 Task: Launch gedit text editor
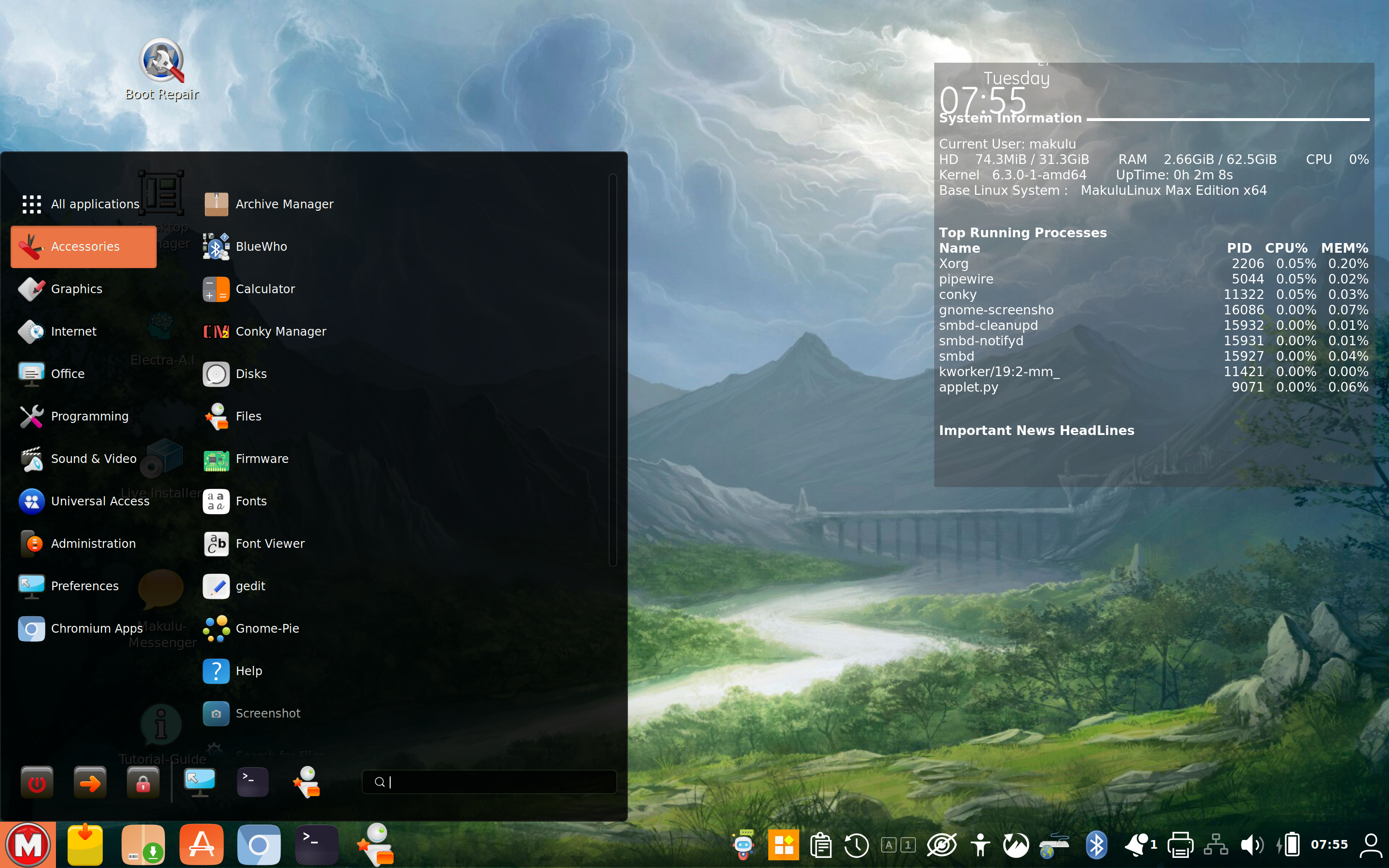(234, 586)
